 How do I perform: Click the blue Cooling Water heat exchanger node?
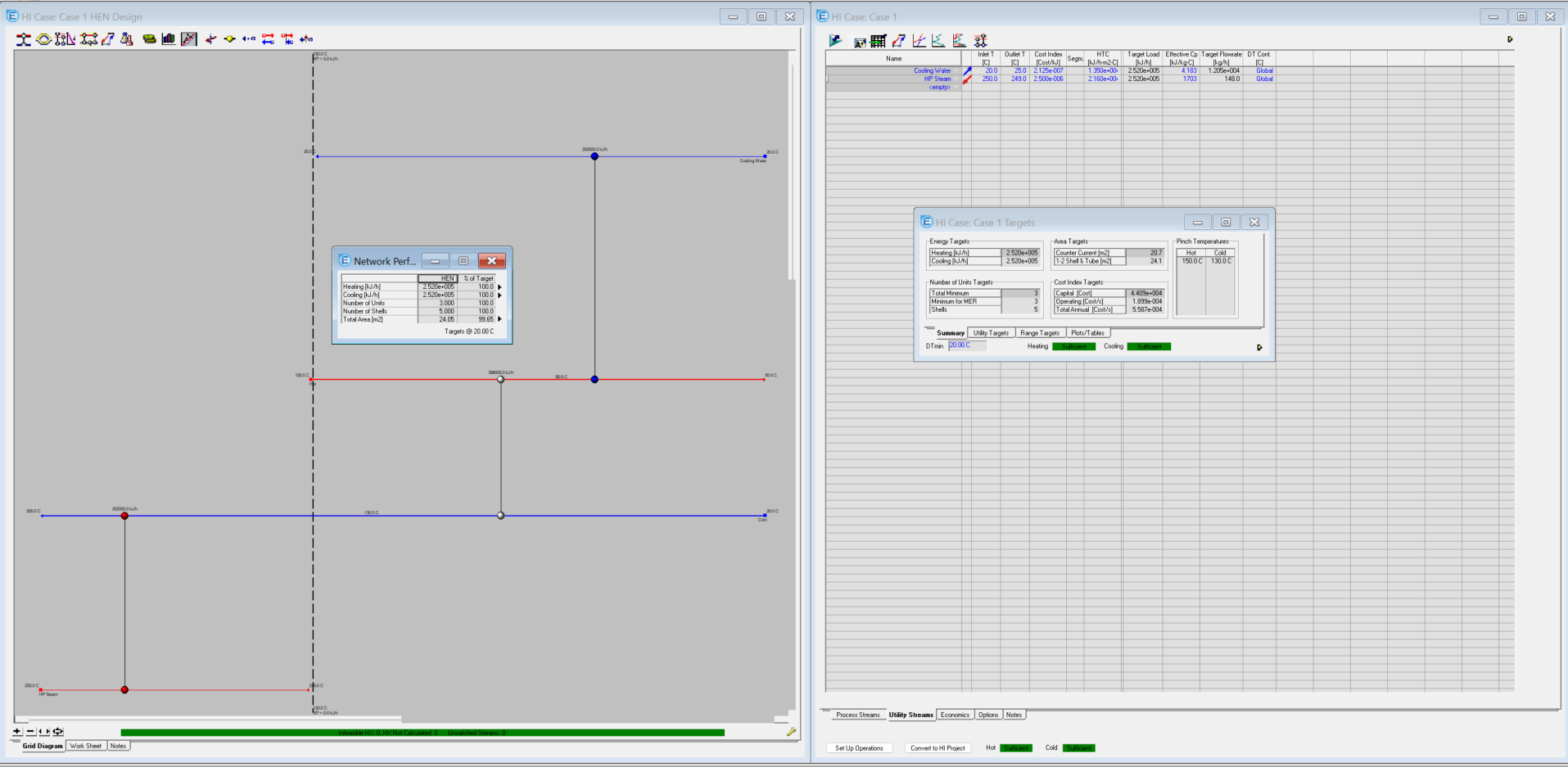pos(594,156)
